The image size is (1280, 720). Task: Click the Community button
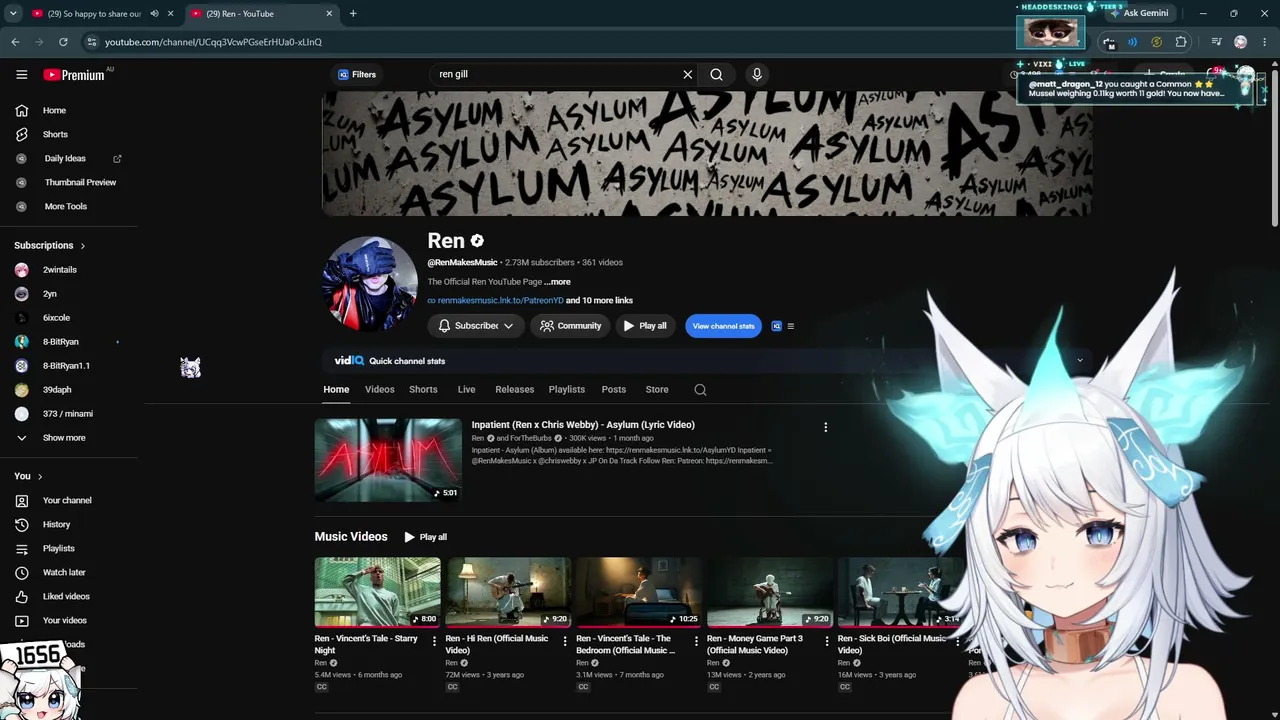point(571,326)
